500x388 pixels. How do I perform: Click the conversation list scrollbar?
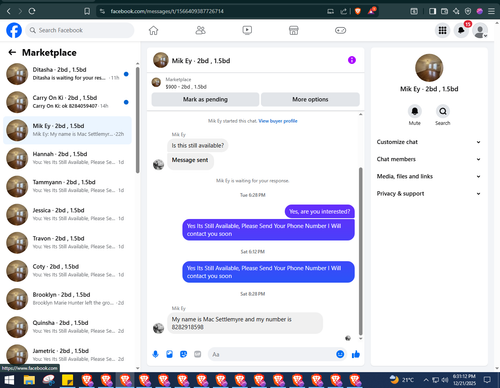click(x=138, y=120)
